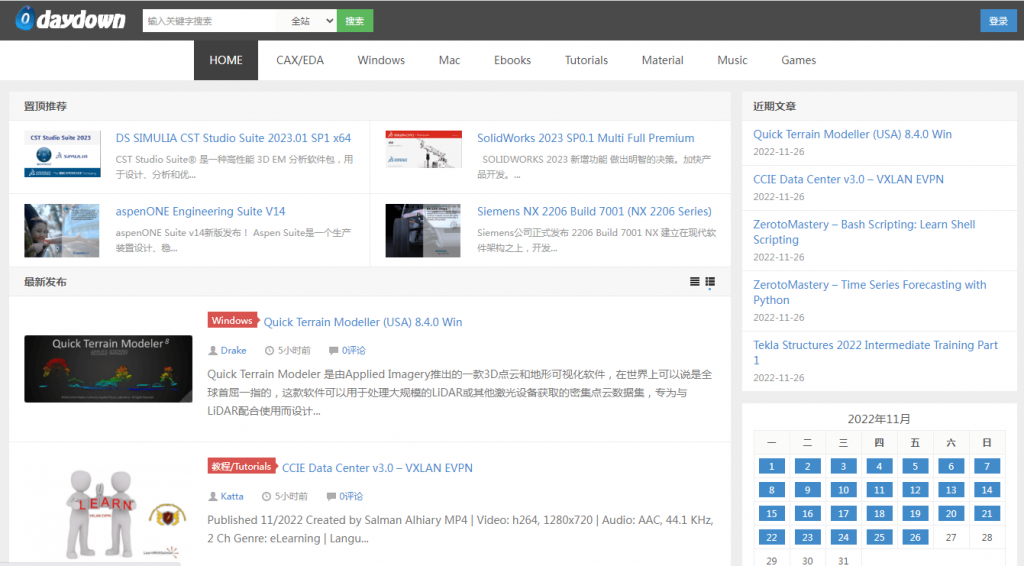This screenshot has height=566, width=1024.
Task: Click the aspenONE thumbnail image
Action: [62, 230]
